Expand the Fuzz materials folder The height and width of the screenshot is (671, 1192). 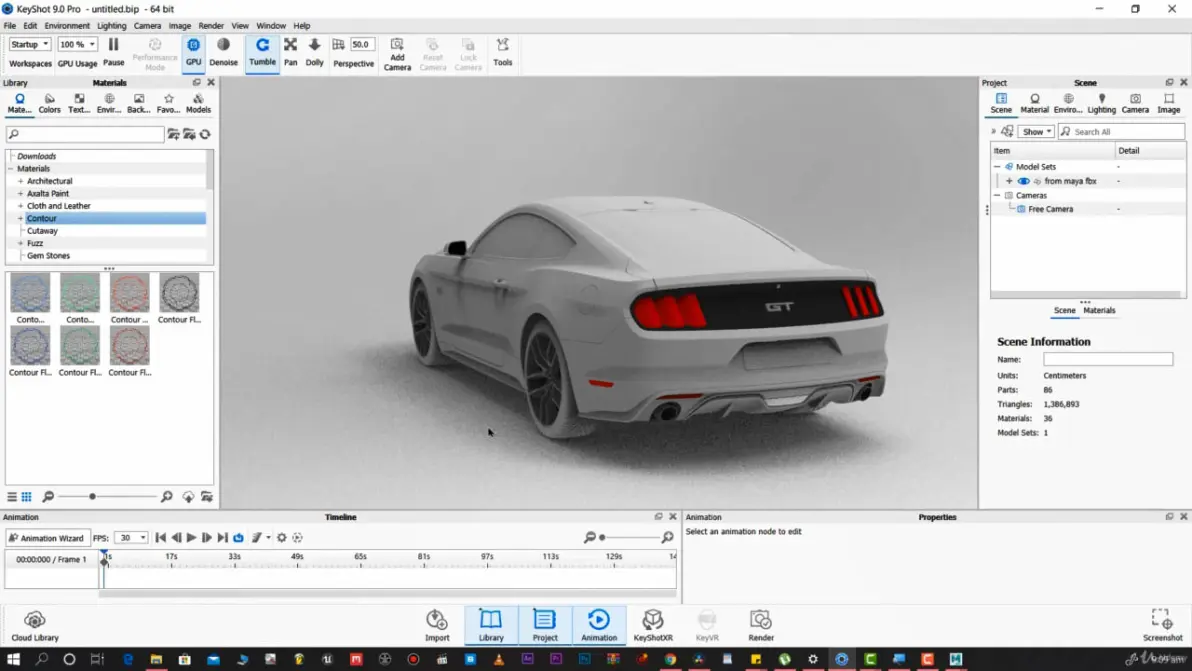coord(21,243)
